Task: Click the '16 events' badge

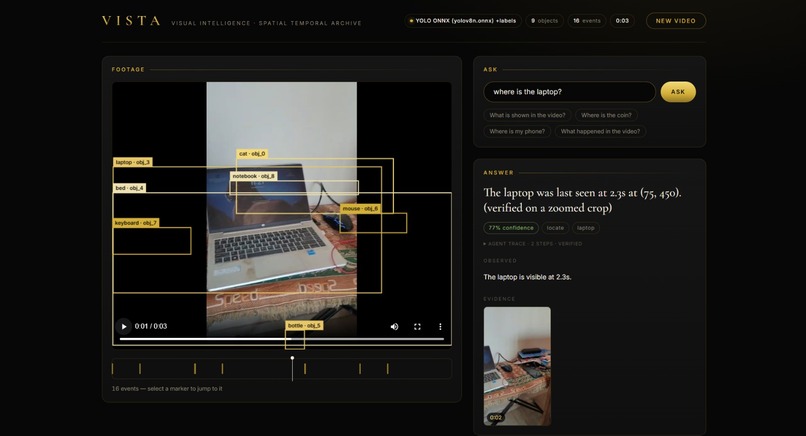Action: point(587,21)
